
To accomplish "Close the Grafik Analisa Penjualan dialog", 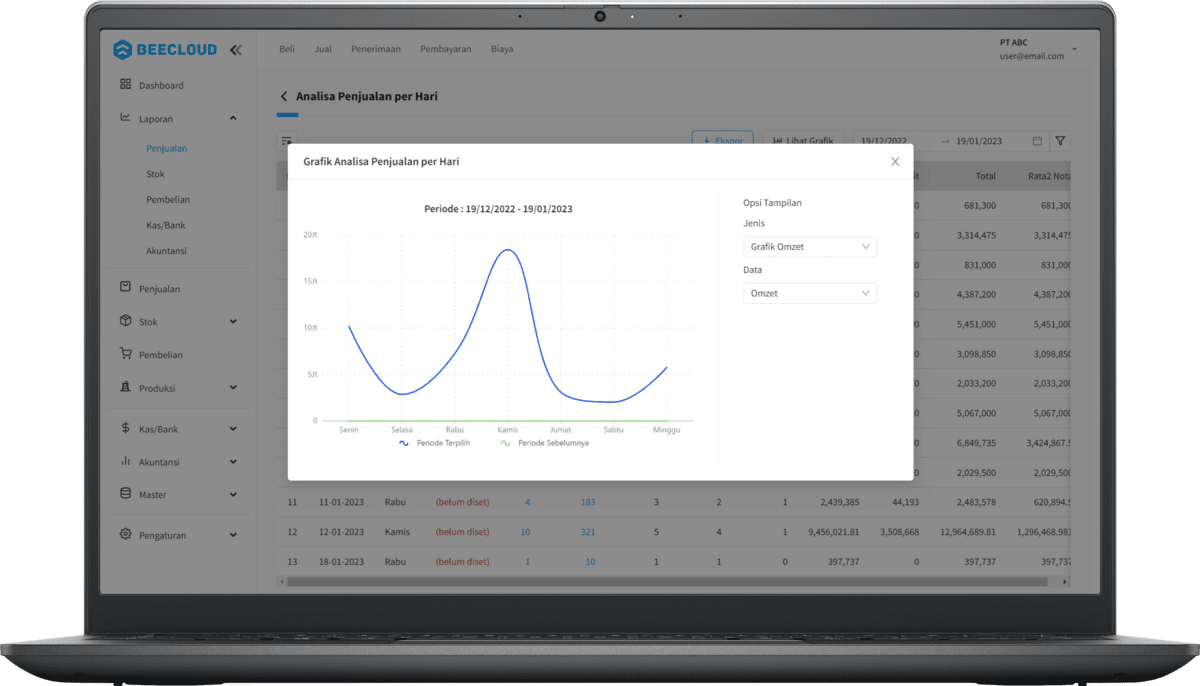I will 895,161.
